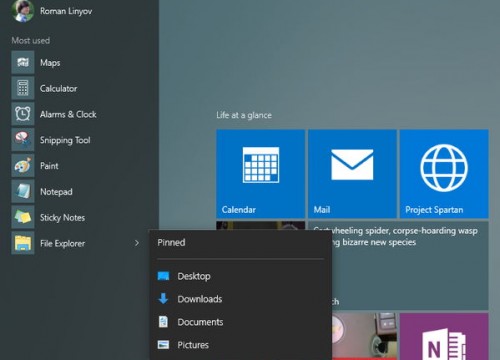This screenshot has width=500, height=360.
Task: Open the OneNote purple tile
Action: (444, 336)
